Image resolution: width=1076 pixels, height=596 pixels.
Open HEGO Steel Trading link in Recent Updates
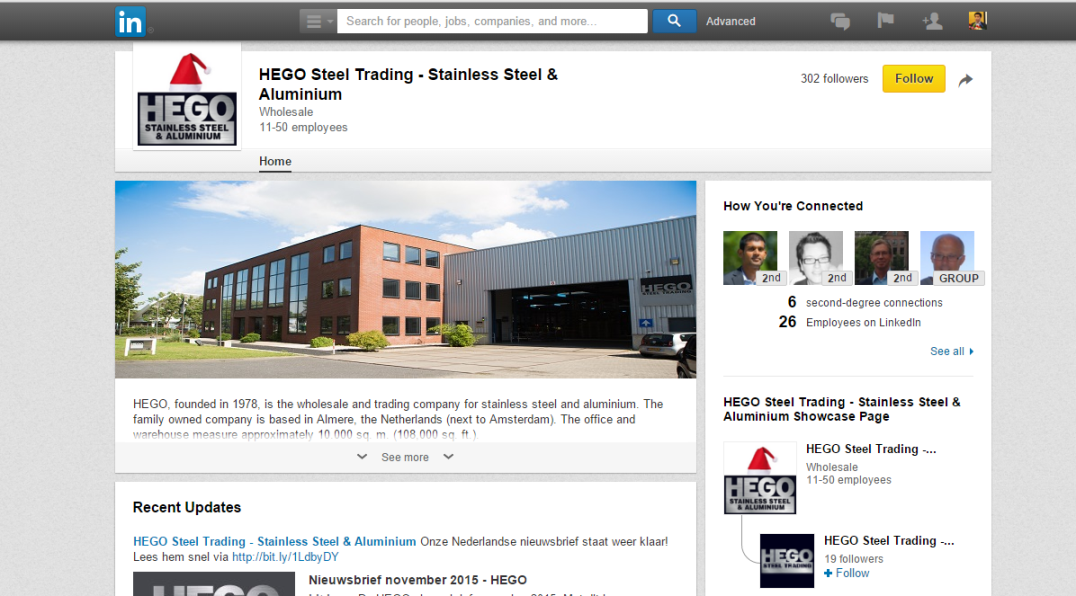(x=274, y=542)
